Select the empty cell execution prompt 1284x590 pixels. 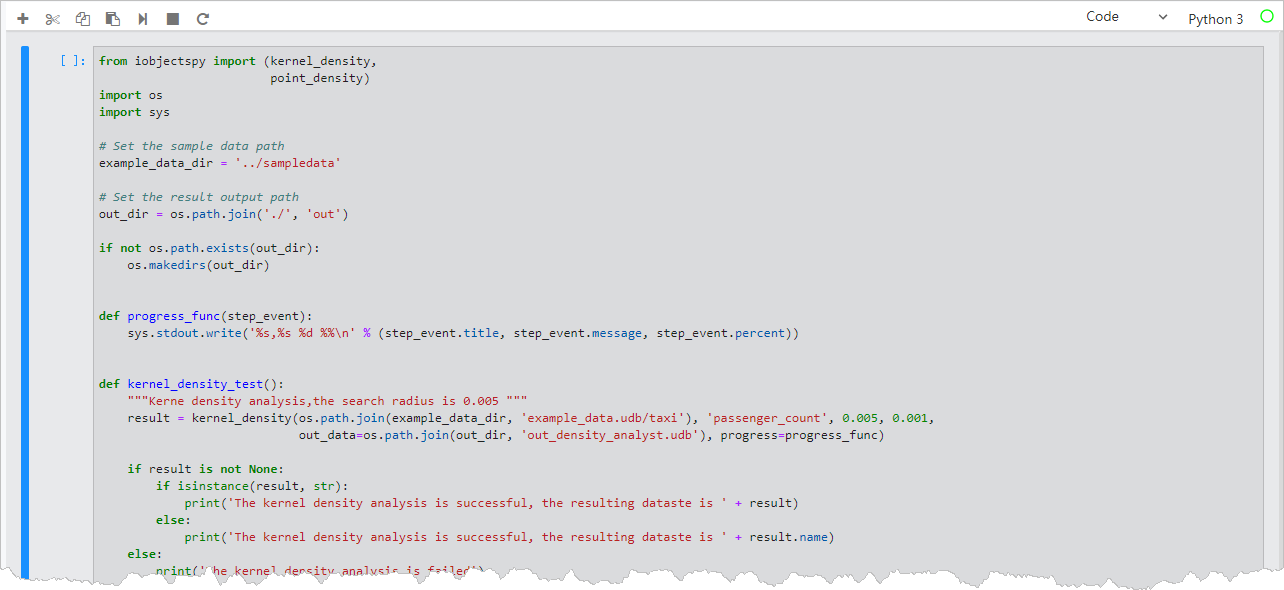[73, 61]
